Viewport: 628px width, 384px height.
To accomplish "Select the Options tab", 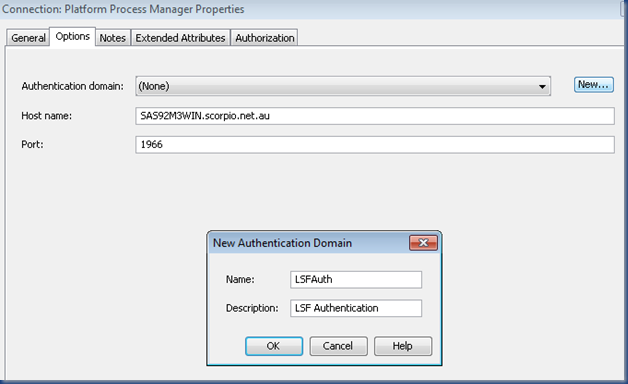I will (72, 36).
